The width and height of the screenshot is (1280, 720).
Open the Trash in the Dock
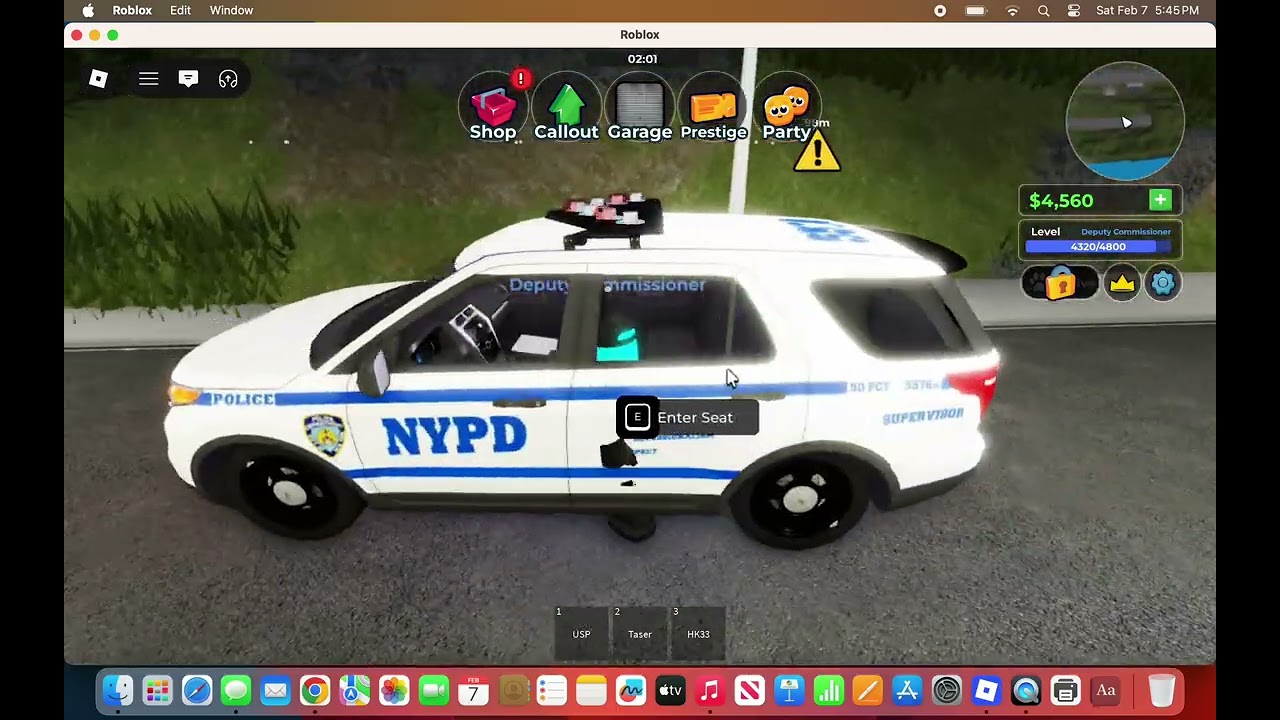[1161, 690]
